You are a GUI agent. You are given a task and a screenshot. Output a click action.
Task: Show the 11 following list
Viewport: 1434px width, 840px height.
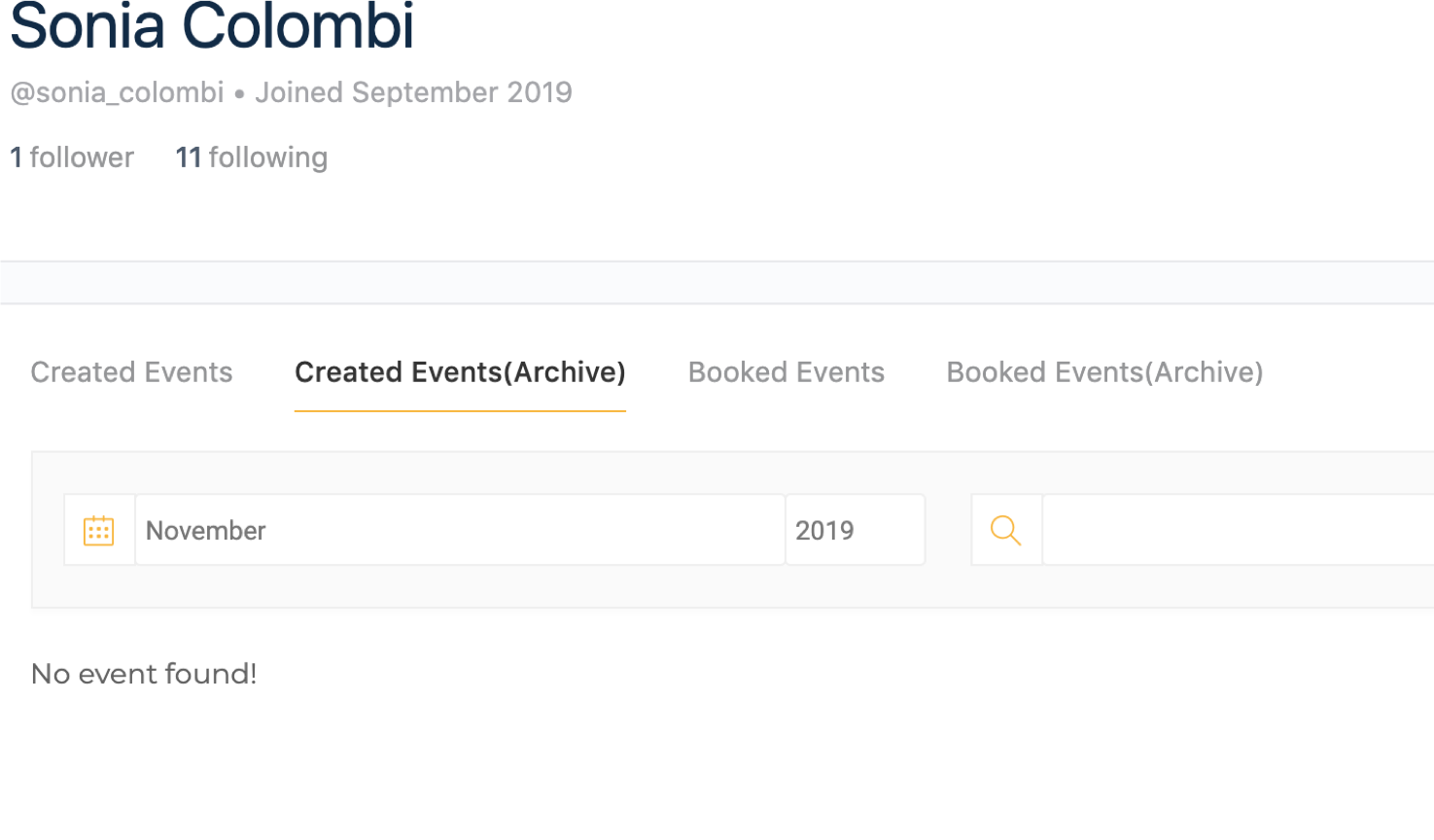click(x=251, y=157)
